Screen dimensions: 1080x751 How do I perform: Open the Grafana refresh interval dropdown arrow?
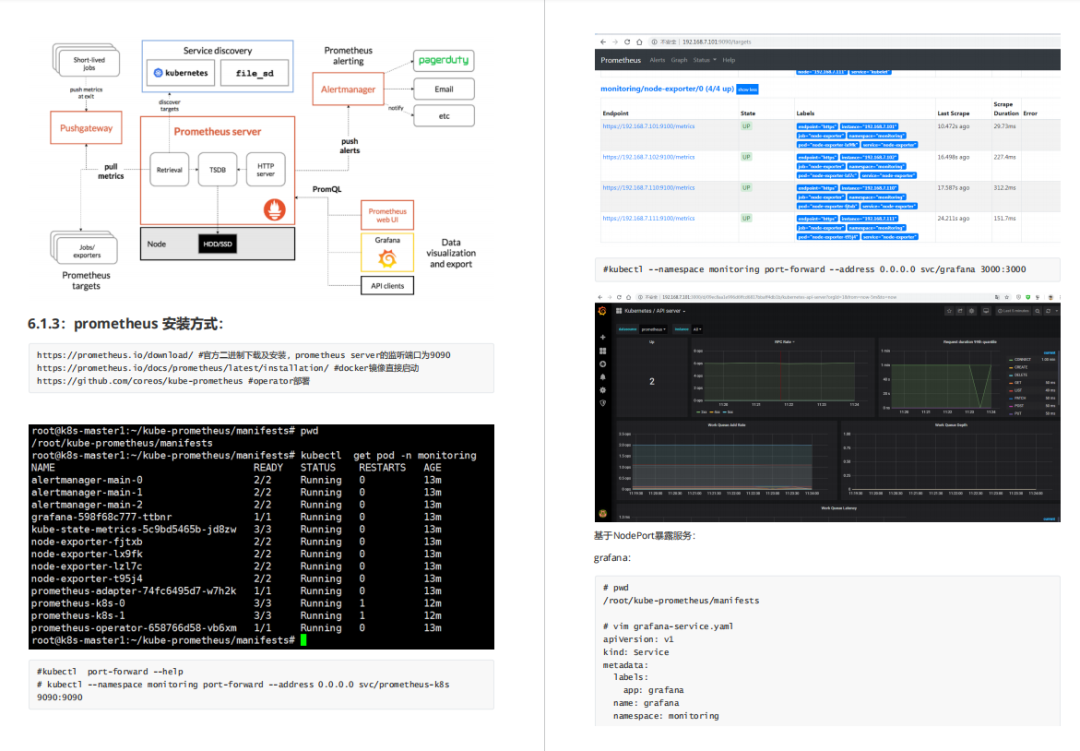pyautogui.click(x=1057, y=311)
